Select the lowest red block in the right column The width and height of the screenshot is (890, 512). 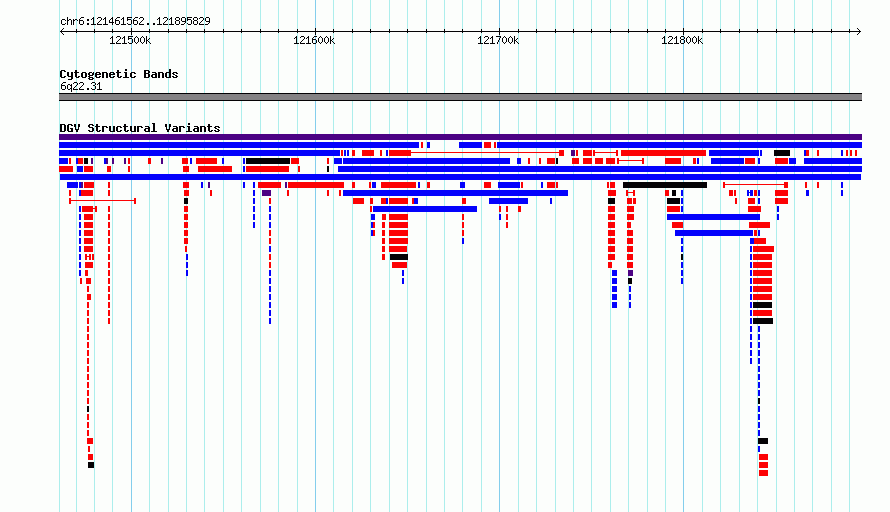coord(763,473)
